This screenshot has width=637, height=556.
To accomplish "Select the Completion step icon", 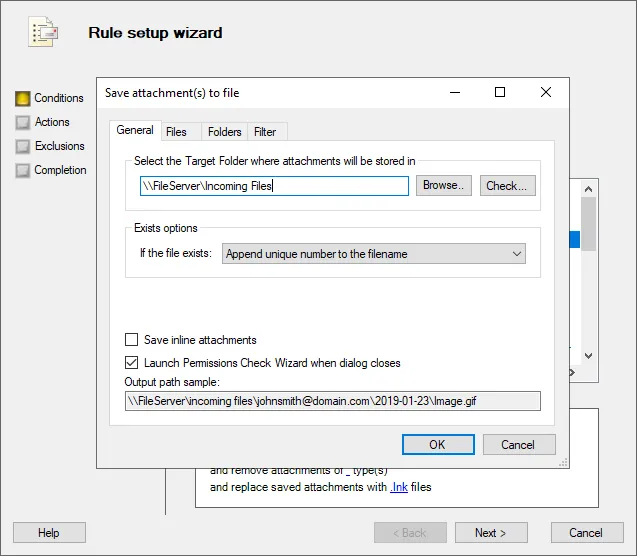I will [23, 170].
